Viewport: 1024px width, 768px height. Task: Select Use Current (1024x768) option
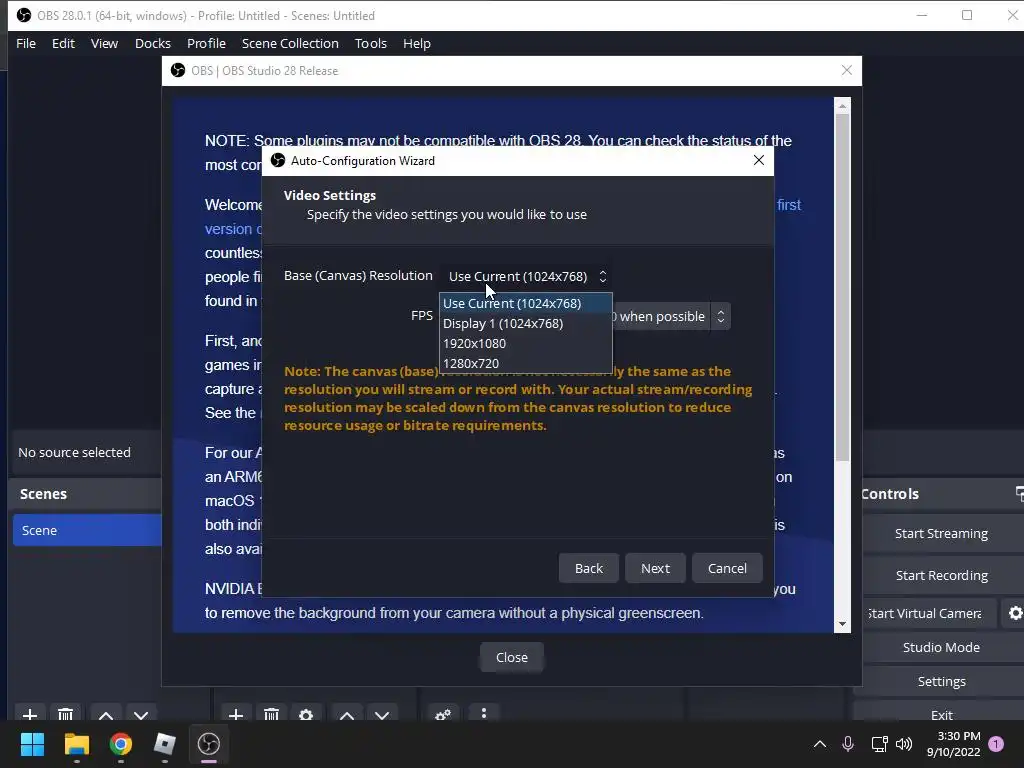(526, 303)
